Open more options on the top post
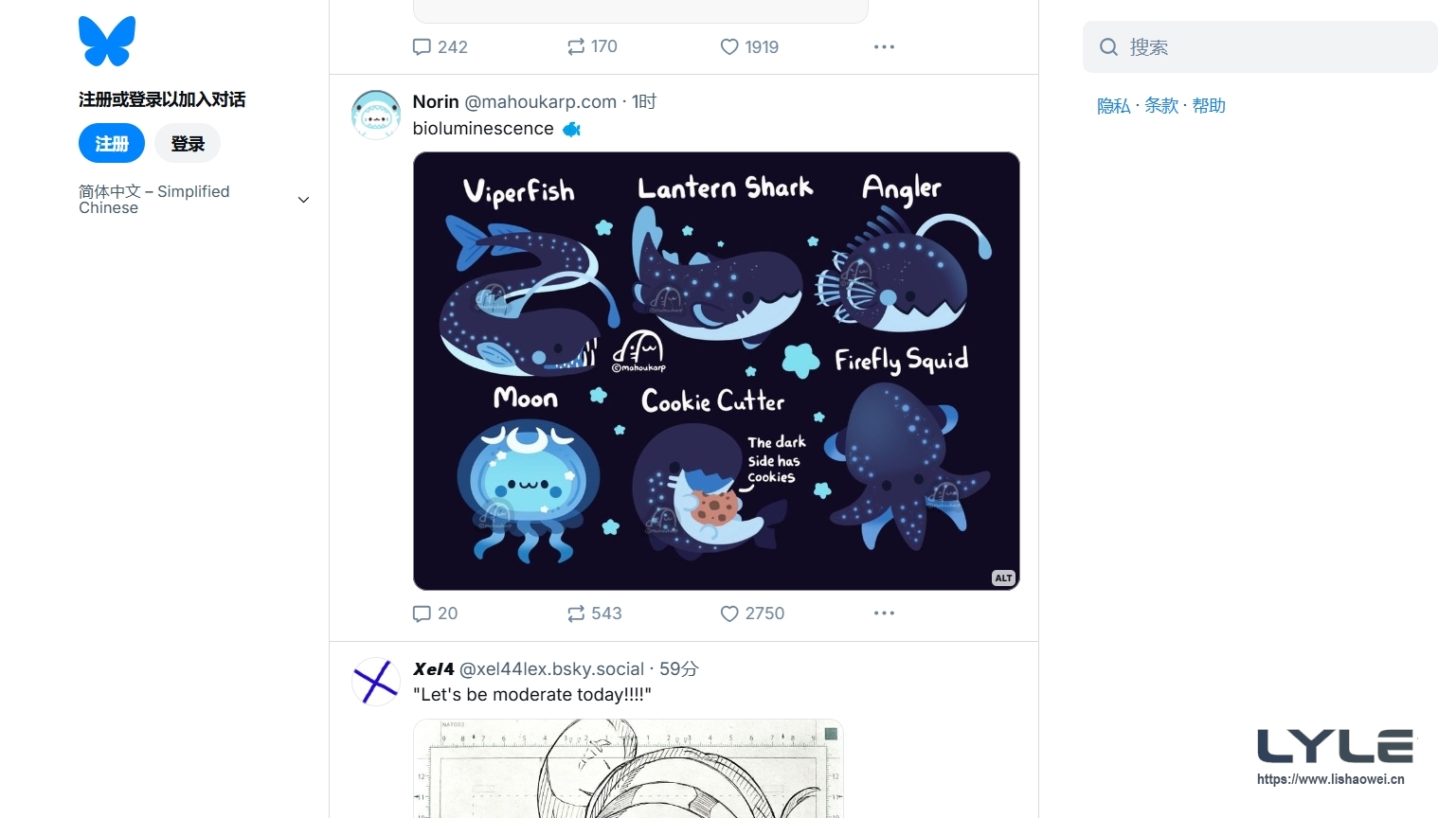The image size is (1456, 818). point(884,47)
